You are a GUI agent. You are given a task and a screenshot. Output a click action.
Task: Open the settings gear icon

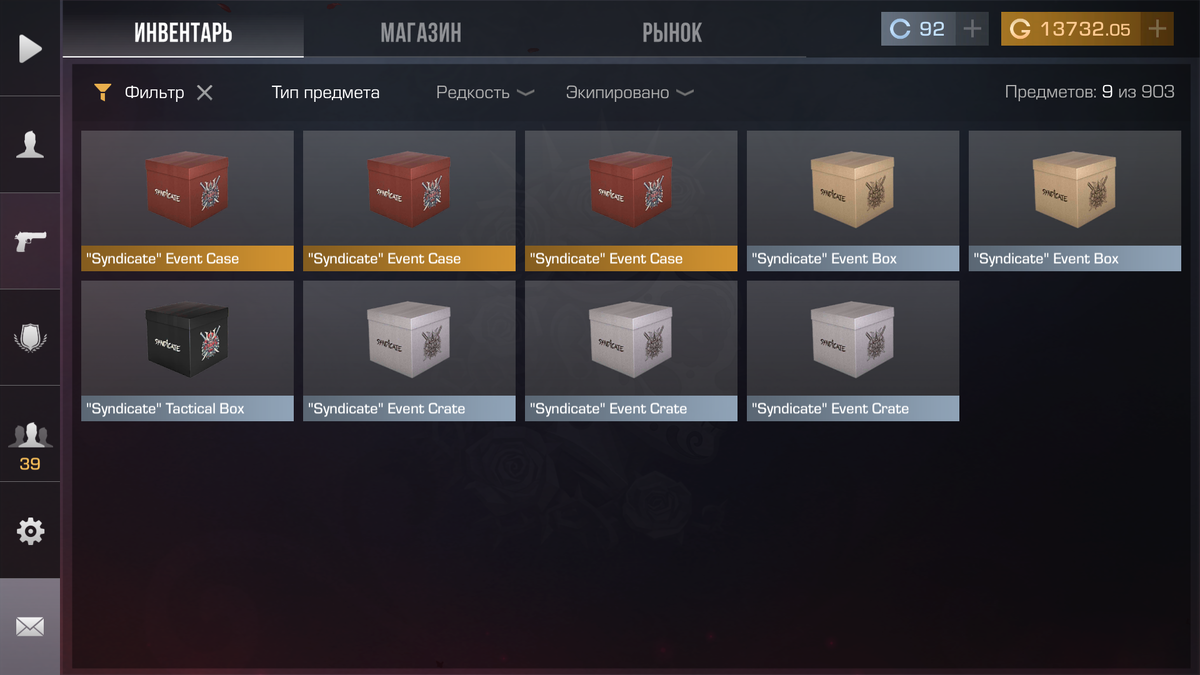coord(30,531)
